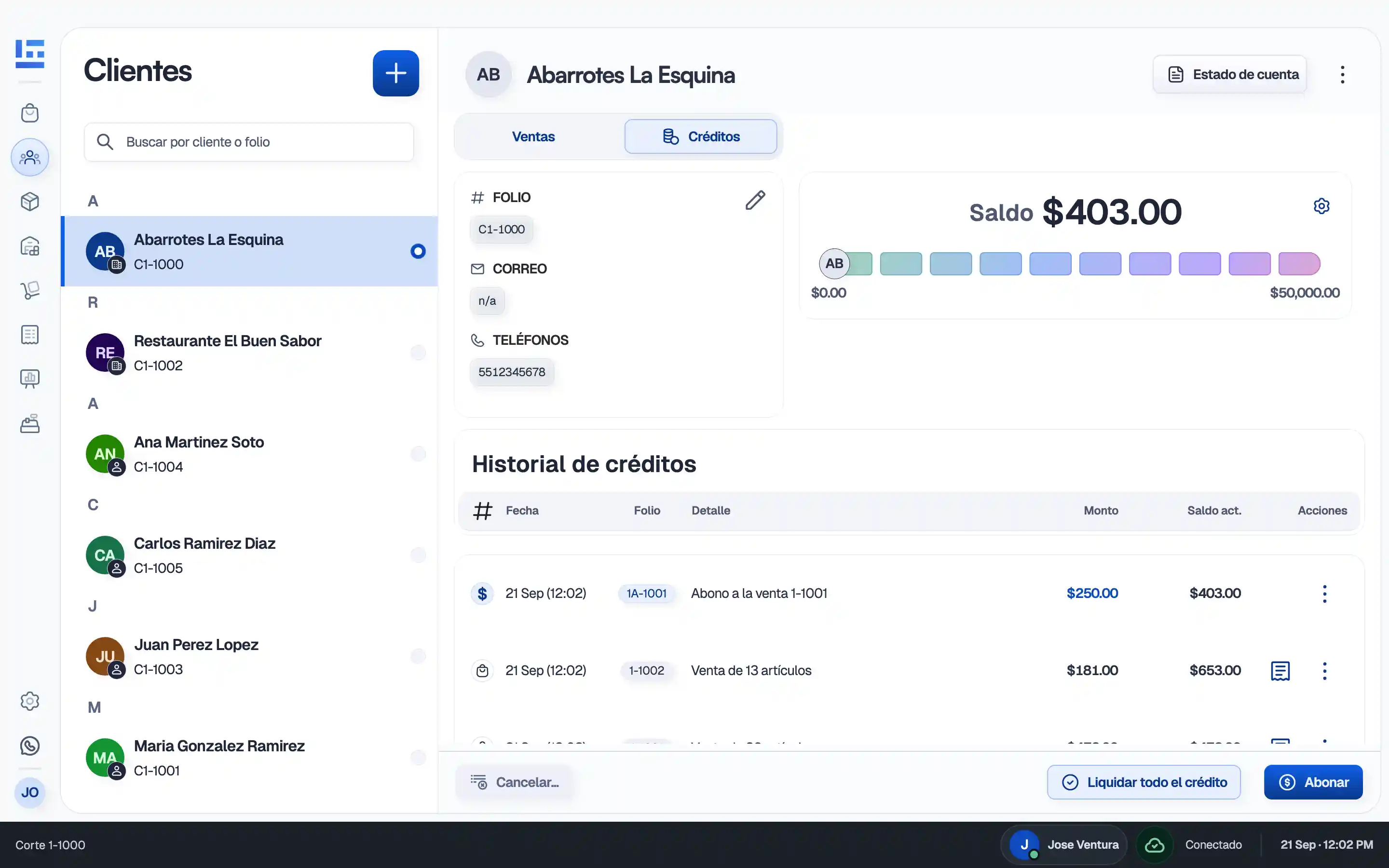Open the Cancelar... options menu

point(514,782)
